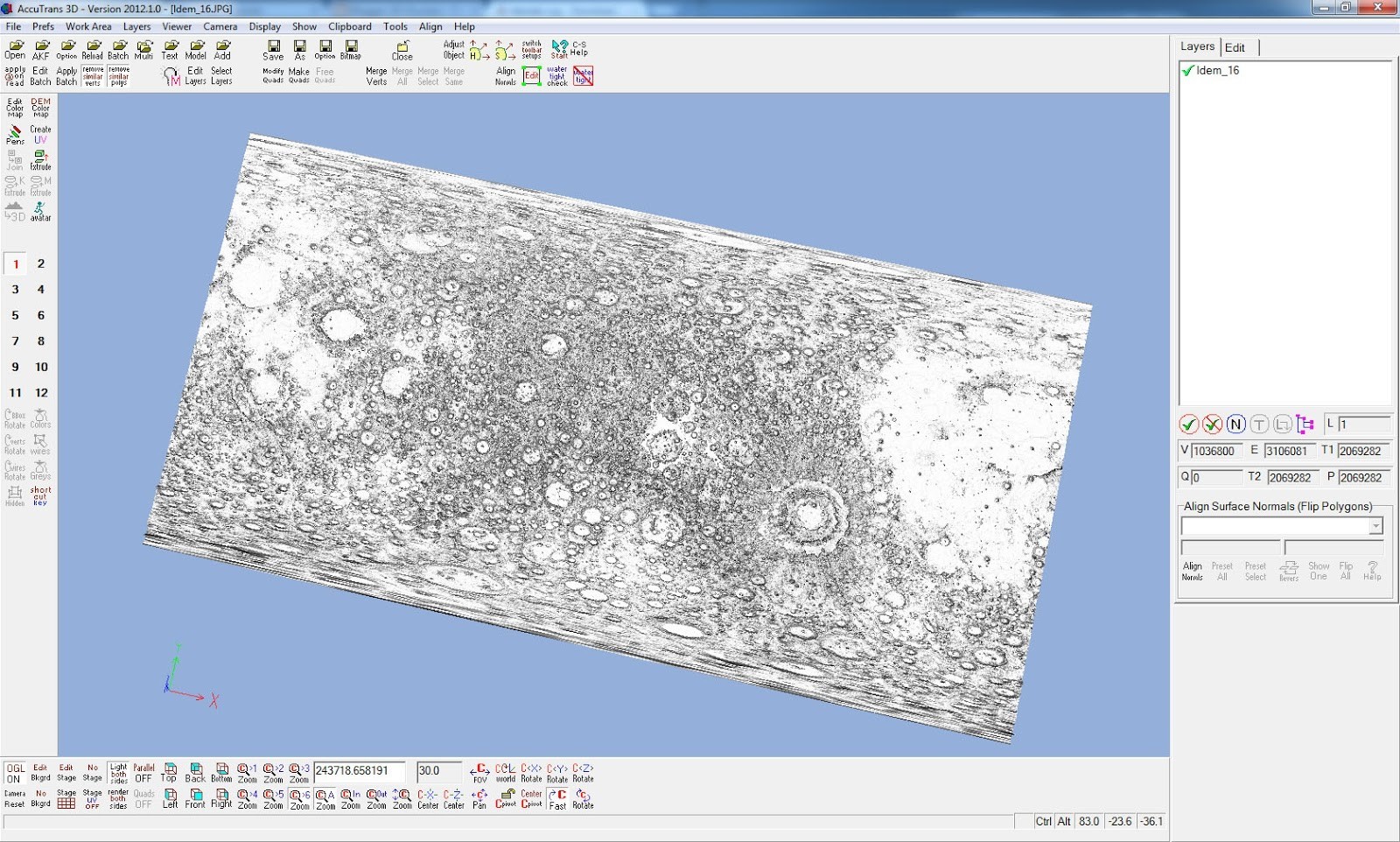Viewport: 1400px width, 842px height.
Task: Toggle Light both sides option
Action: pos(118,772)
